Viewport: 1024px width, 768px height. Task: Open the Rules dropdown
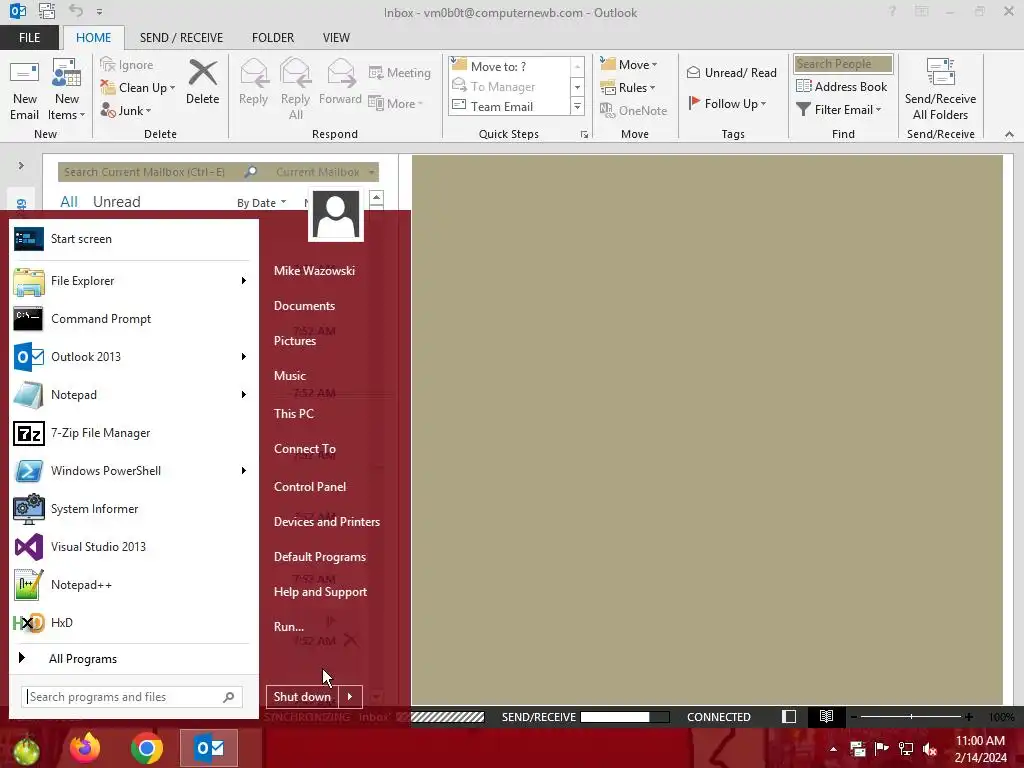pyautogui.click(x=627, y=88)
